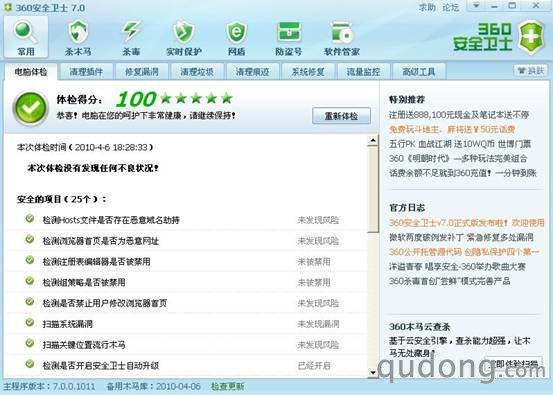Click green check beside 检测浏览器首页 row
The width and height of the screenshot is (553, 395).
coord(30,239)
